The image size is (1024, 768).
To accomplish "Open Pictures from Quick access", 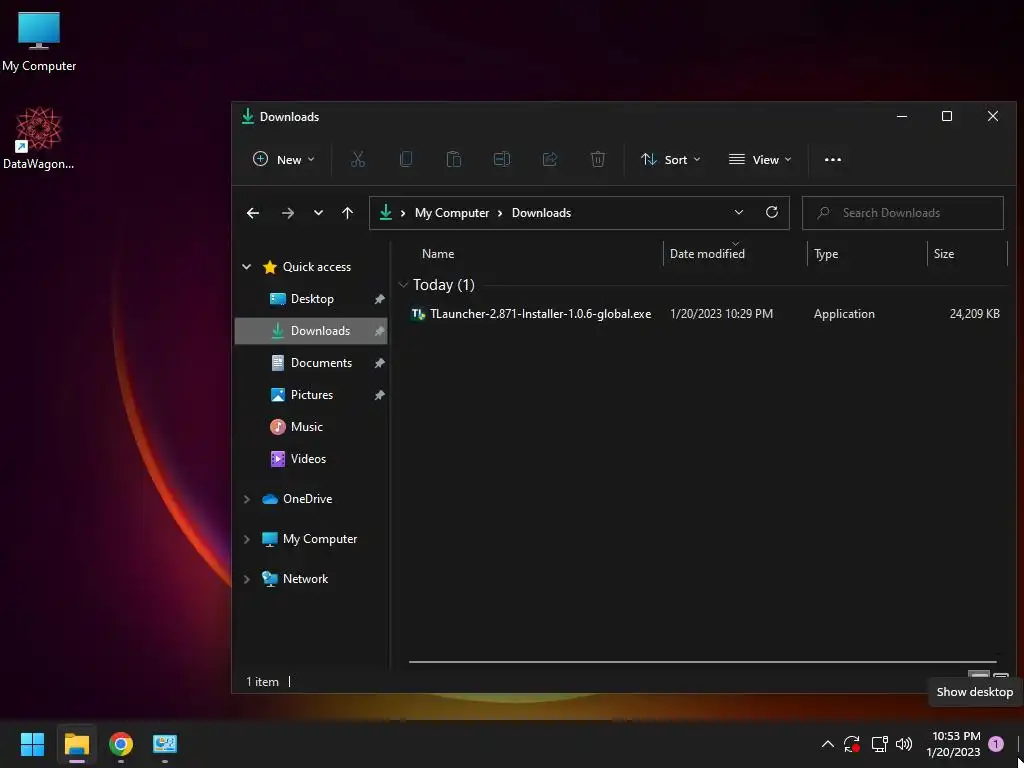I will click(311, 395).
